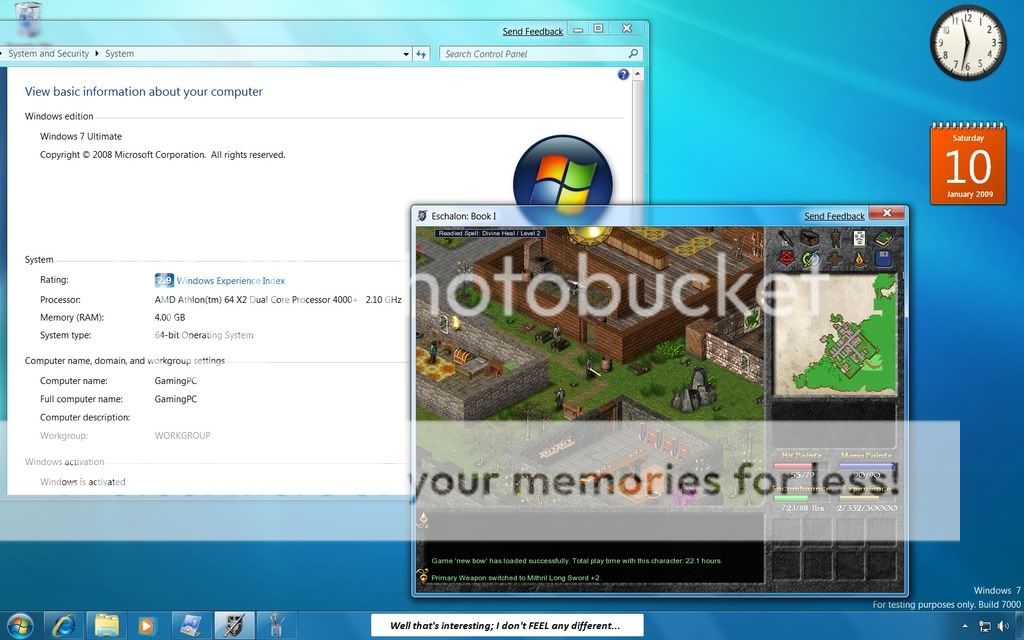This screenshot has width=1024, height=640.
Task: Open the Windows Experience Index link
Action: point(230,281)
